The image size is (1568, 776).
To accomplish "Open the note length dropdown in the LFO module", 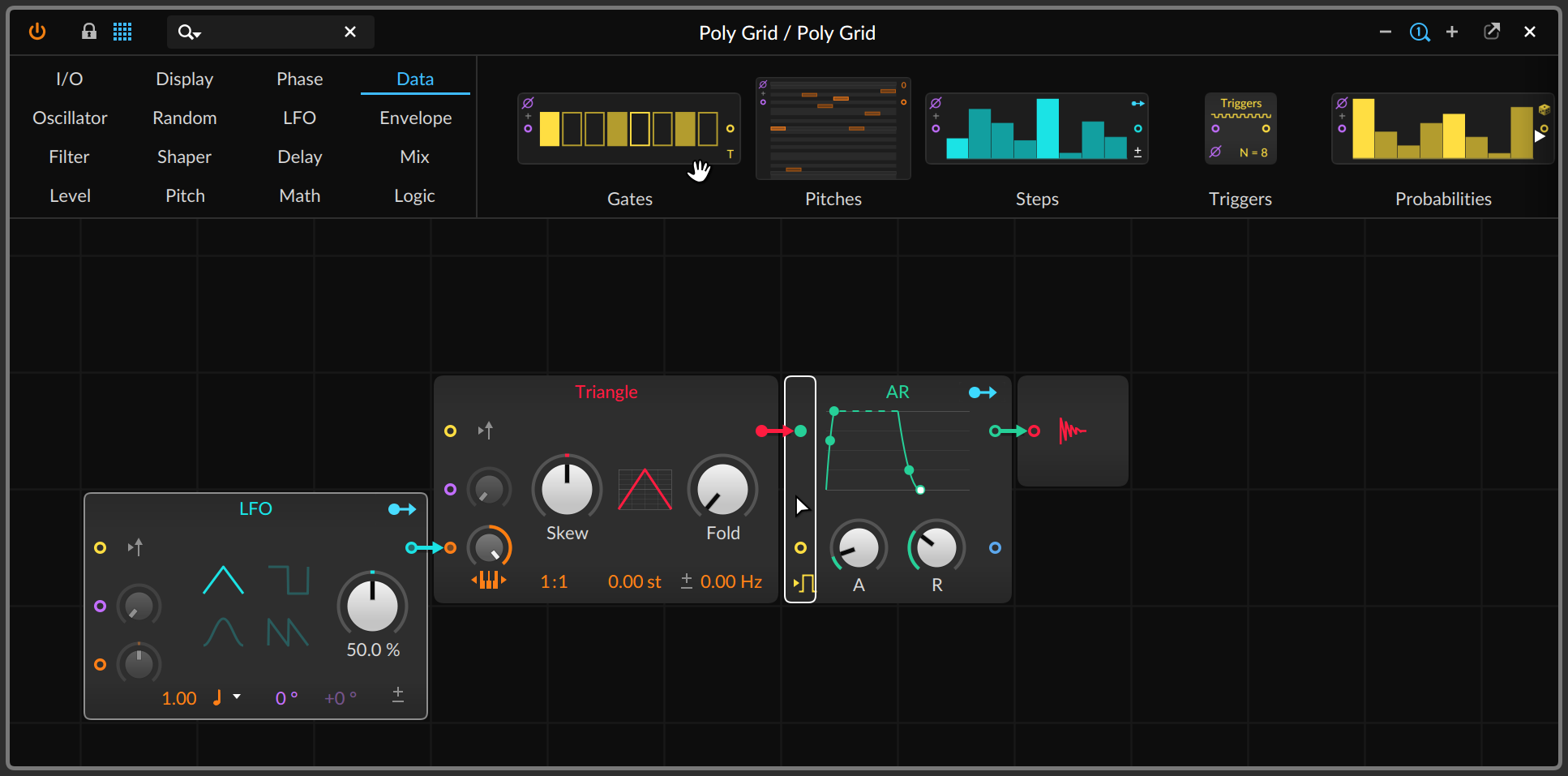I will coord(225,697).
